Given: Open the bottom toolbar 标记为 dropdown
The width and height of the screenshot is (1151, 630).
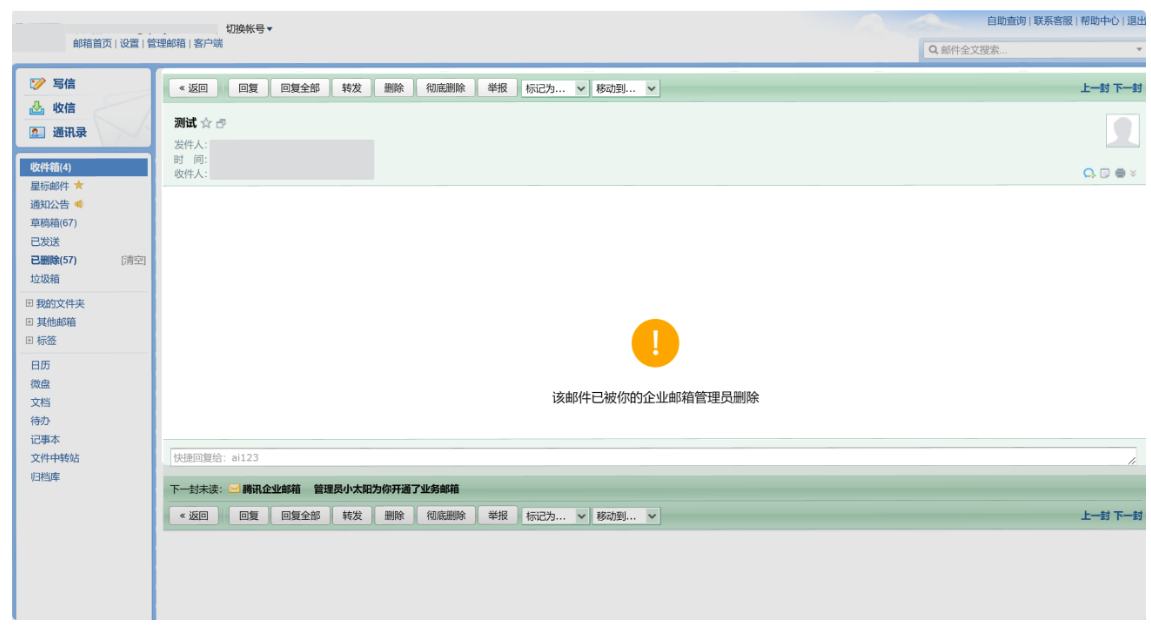Looking at the screenshot, I should click(555, 516).
